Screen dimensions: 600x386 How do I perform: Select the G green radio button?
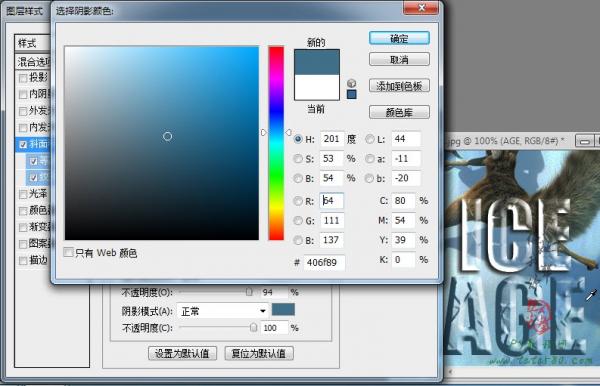point(298,220)
